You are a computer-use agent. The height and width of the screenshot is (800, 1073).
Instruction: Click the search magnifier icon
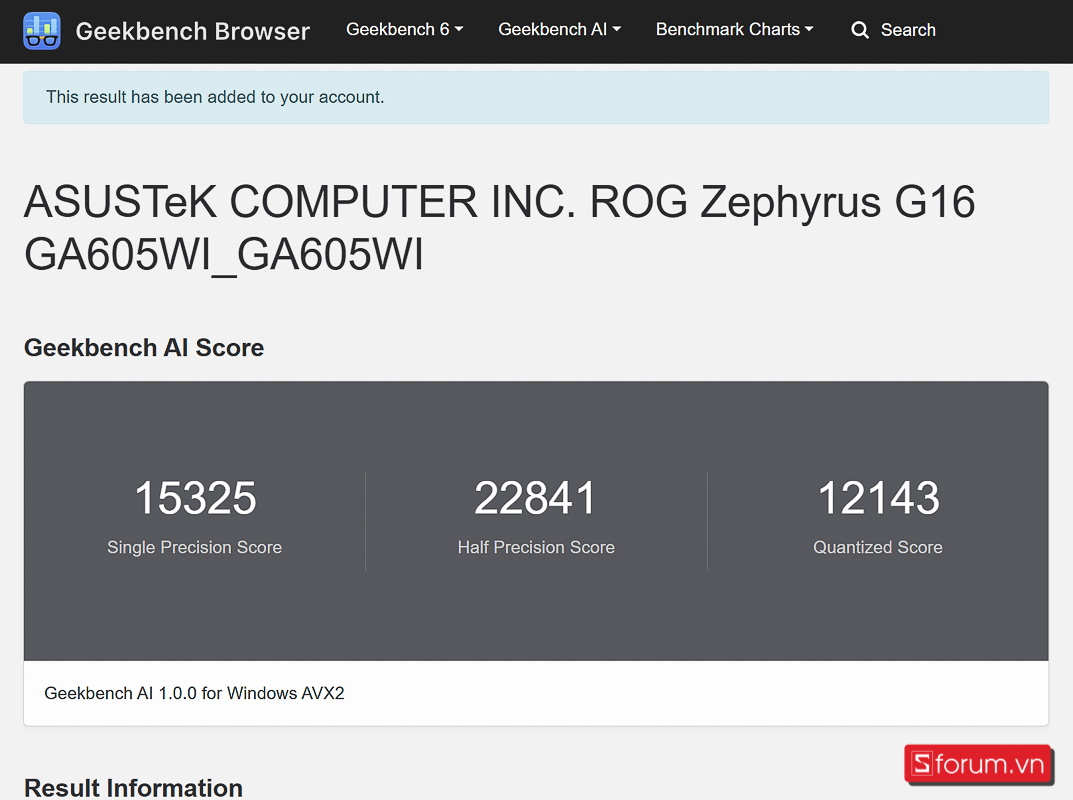point(859,30)
